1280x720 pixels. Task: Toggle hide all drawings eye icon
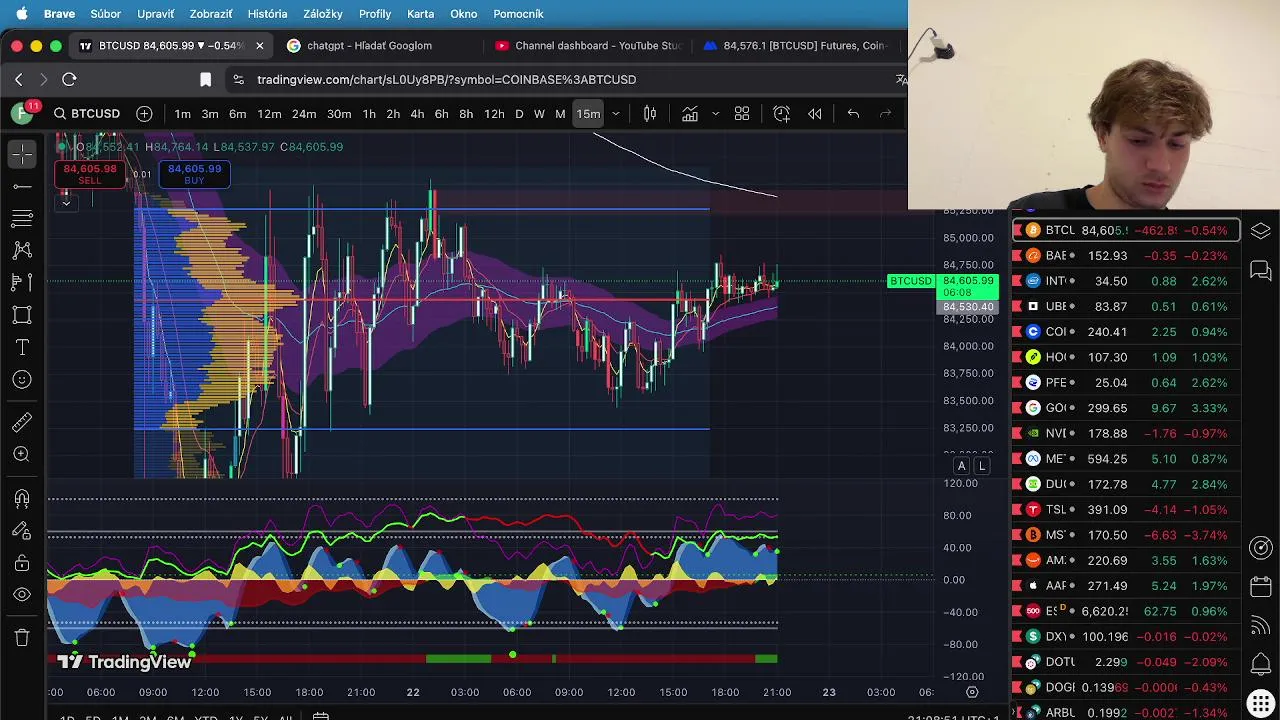point(22,595)
